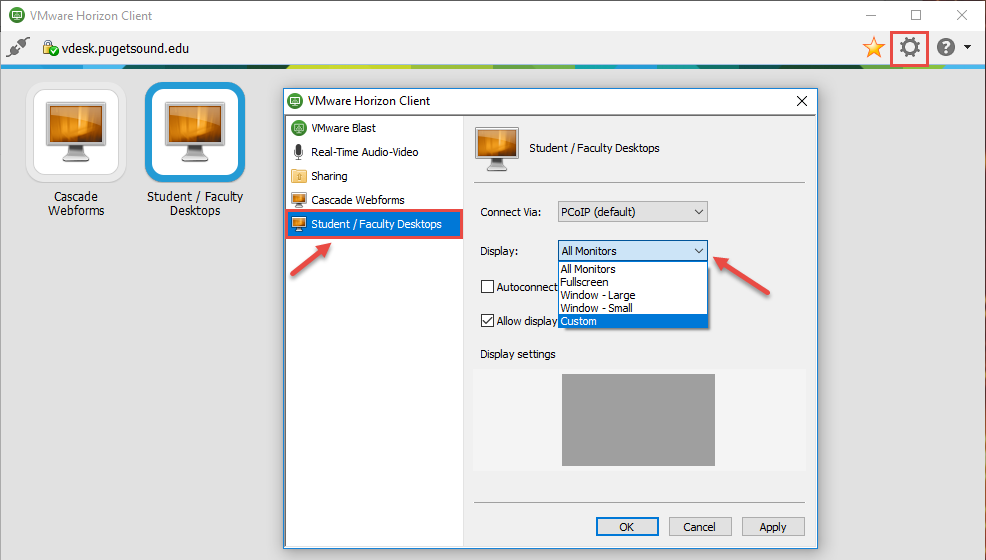Choose Custom display option
The width and height of the screenshot is (986, 560).
[633, 321]
